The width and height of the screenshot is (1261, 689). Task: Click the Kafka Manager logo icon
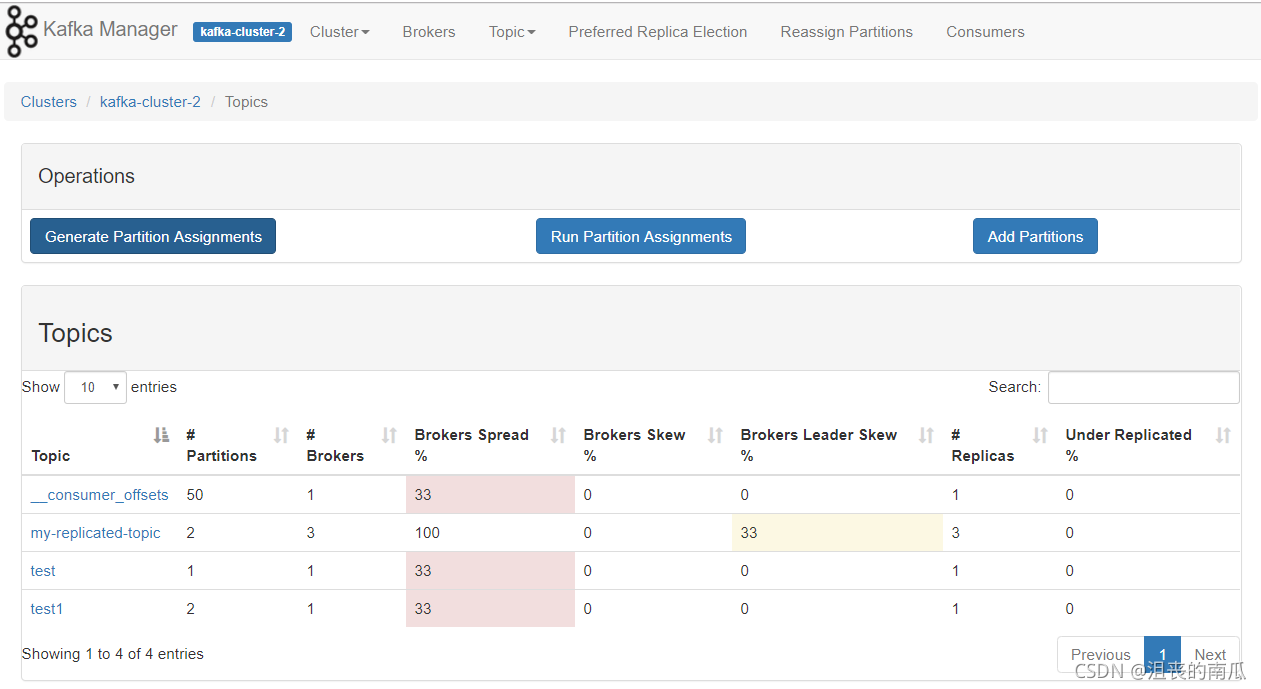(21, 31)
